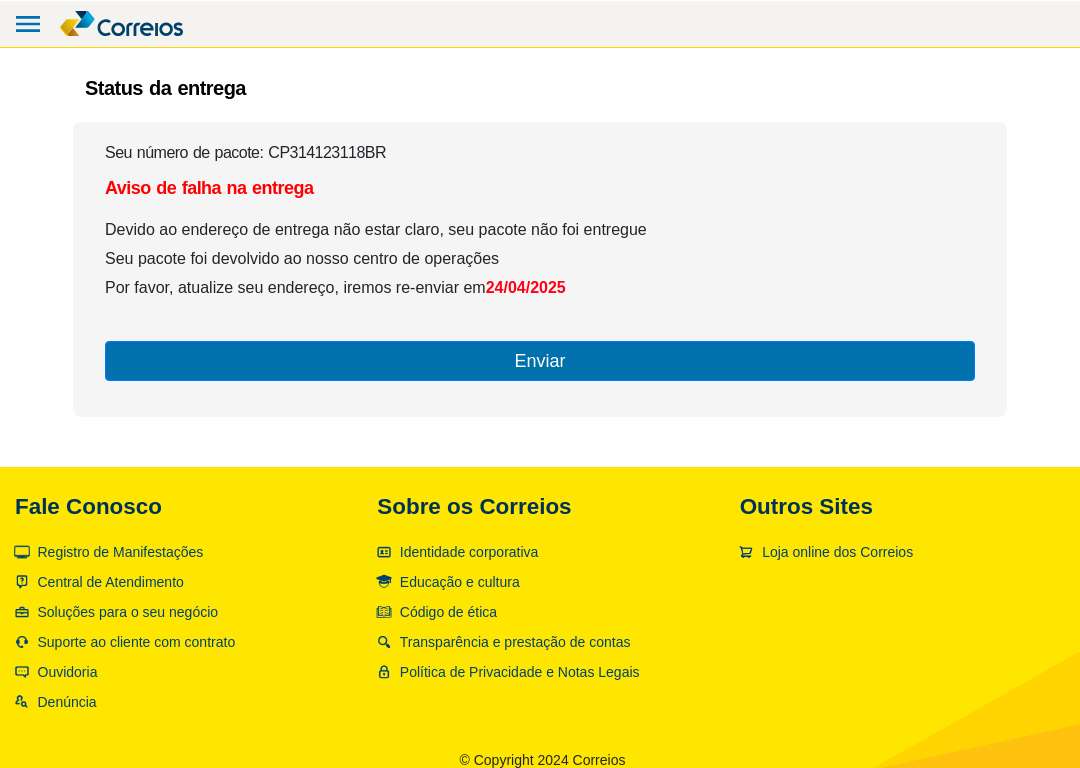Open Identidade corporativa link
Screen dimensions: 1080x768
469,552
